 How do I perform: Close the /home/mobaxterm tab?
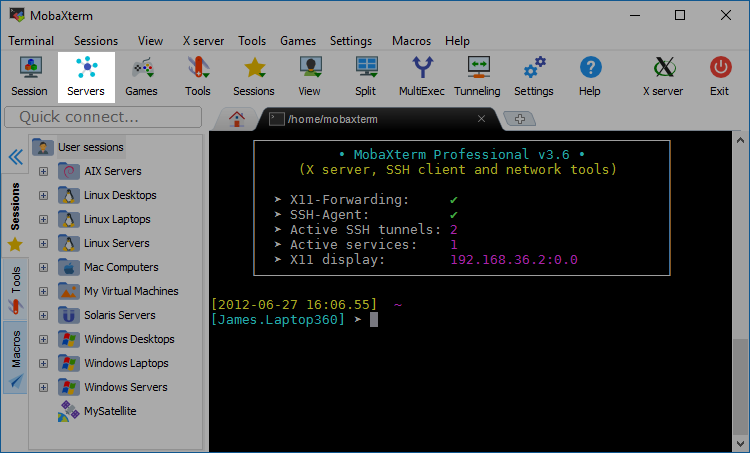point(481,119)
